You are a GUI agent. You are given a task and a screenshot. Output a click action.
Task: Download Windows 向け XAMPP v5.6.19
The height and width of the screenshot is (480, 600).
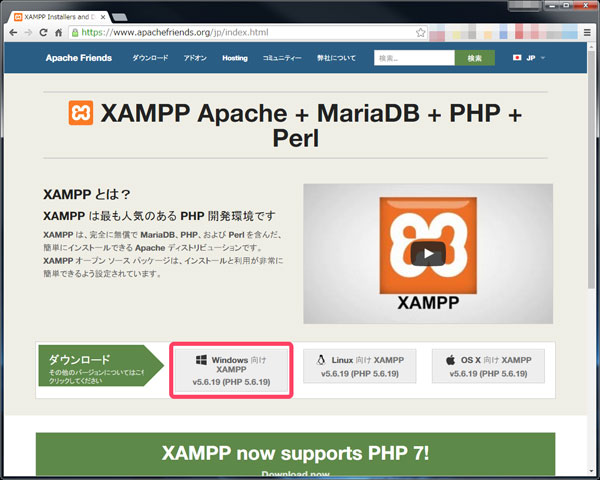point(231,370)
